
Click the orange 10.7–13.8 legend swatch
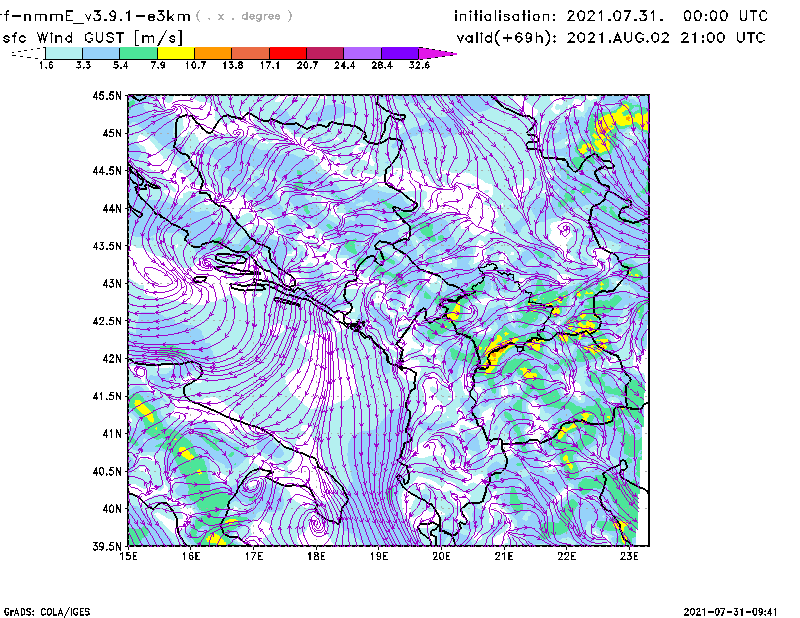213,53
